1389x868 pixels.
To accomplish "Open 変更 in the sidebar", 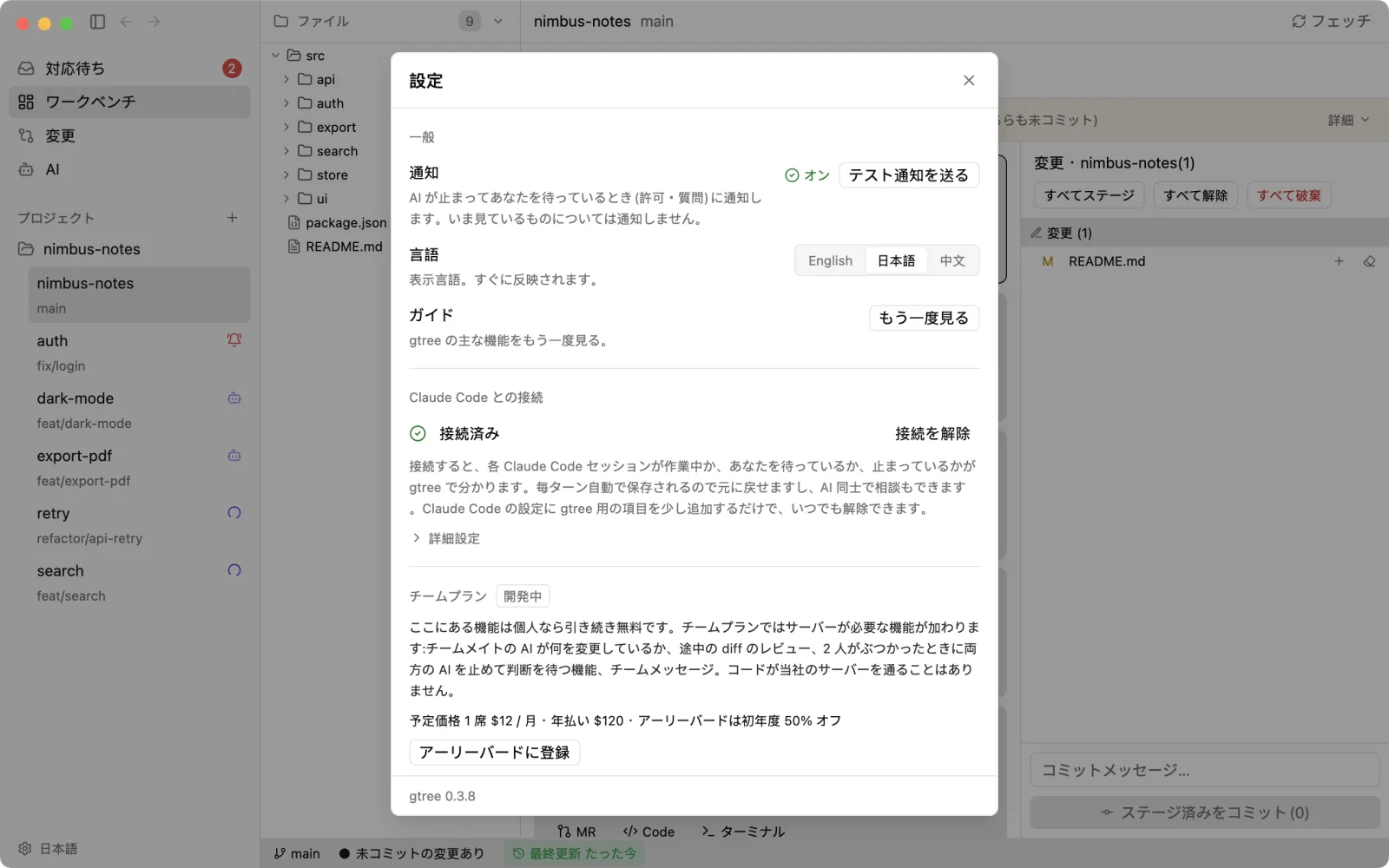I will point(130,135).
